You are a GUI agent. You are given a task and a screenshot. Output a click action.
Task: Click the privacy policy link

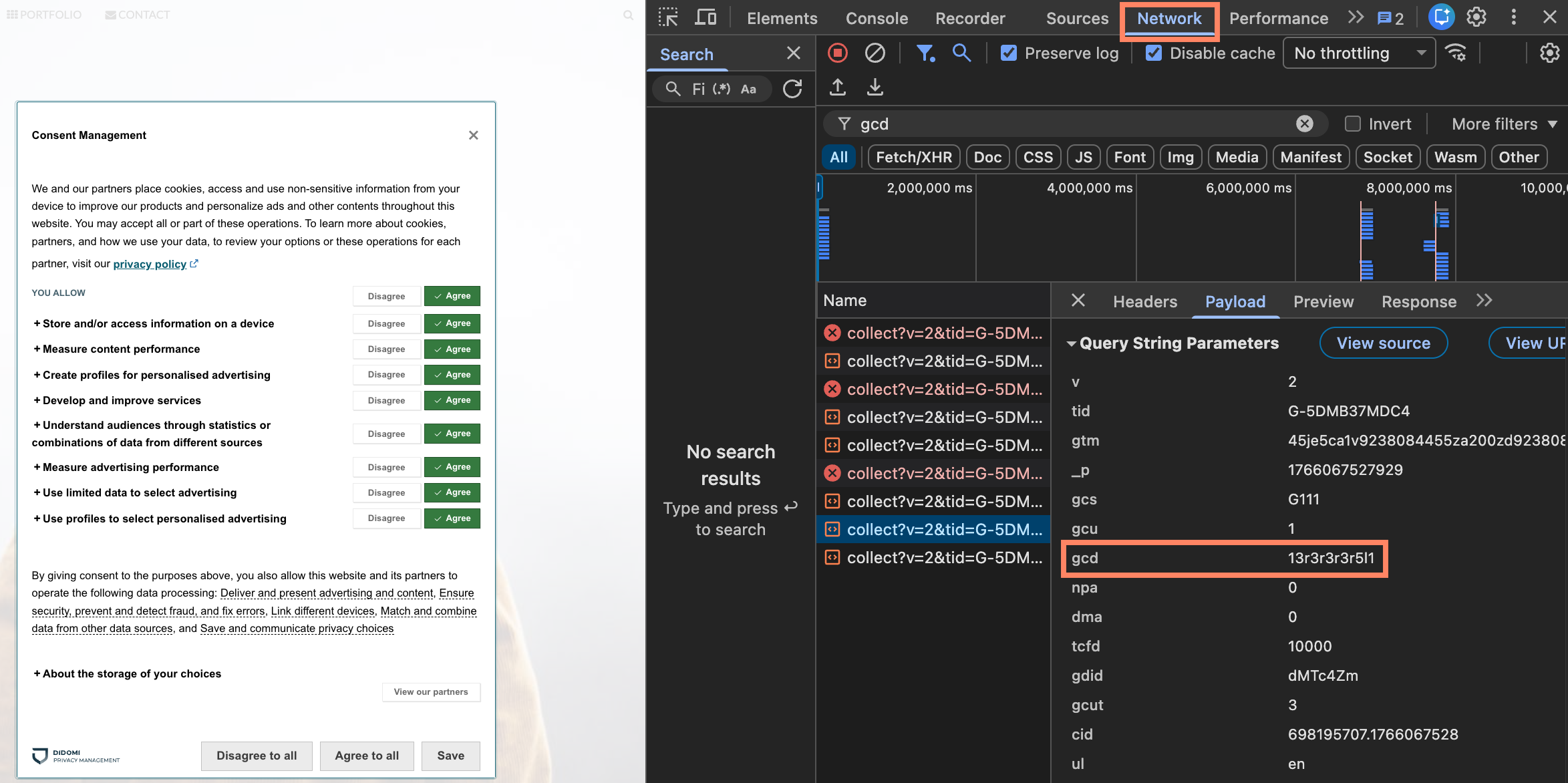150,264
